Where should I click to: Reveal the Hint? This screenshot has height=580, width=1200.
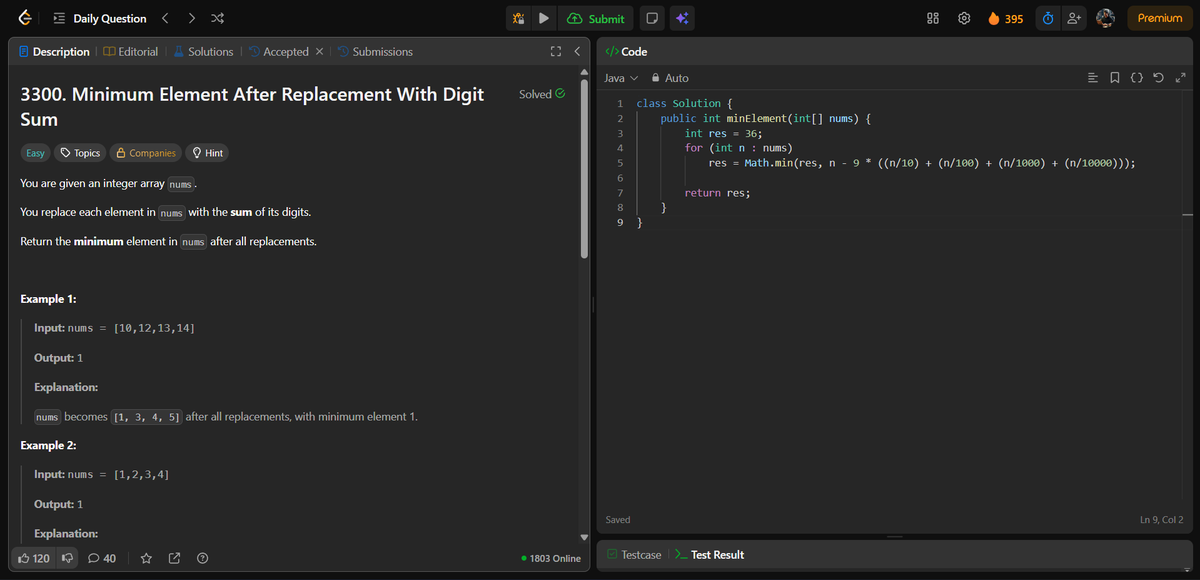[x=207, y=153]
